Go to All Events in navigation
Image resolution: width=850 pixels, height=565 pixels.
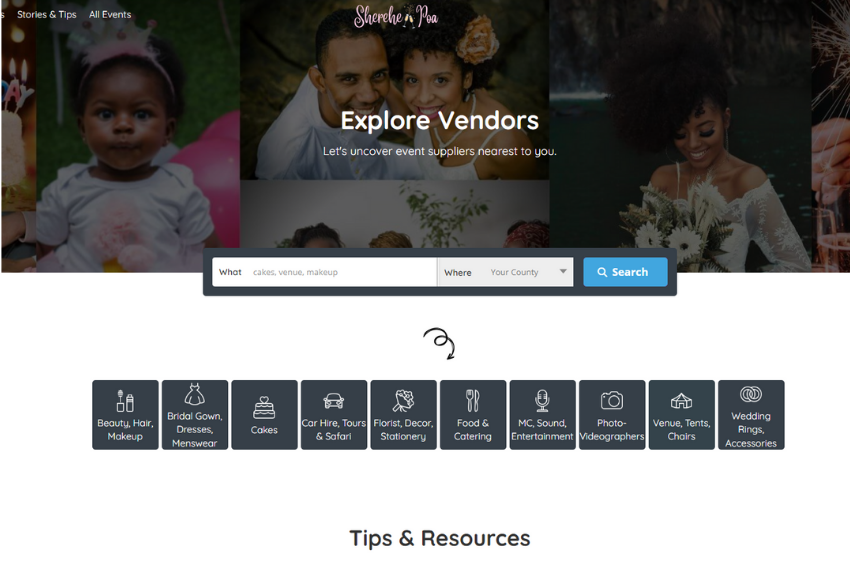[110, 15]
